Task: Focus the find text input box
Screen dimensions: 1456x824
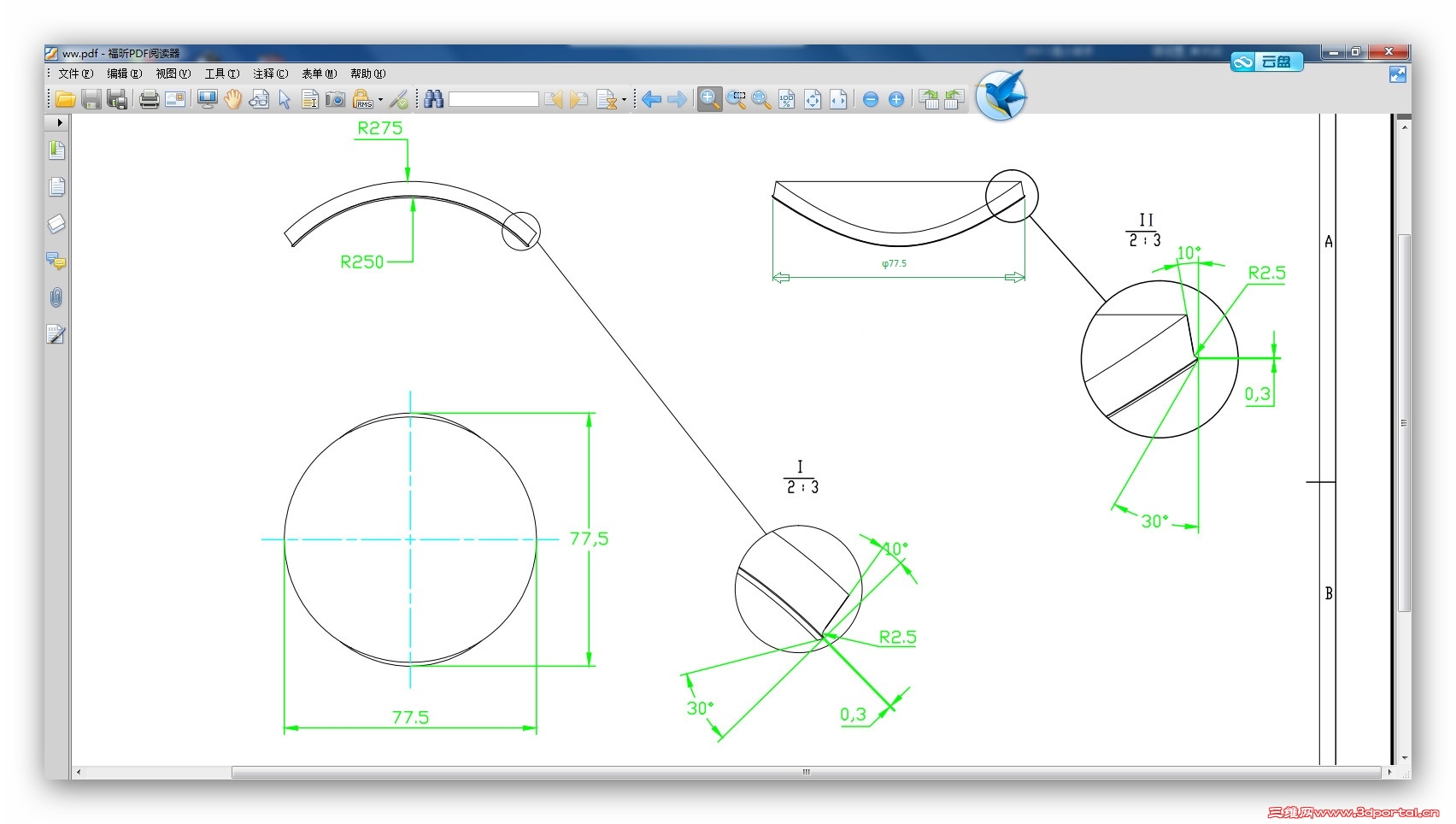Action: coord(494,99)
